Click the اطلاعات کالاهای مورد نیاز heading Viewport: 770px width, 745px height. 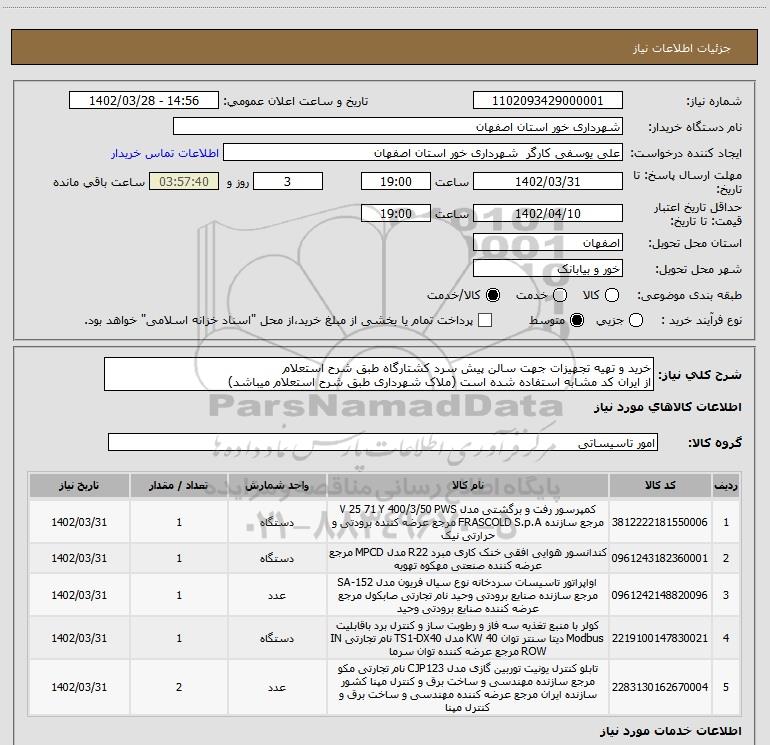668,407
